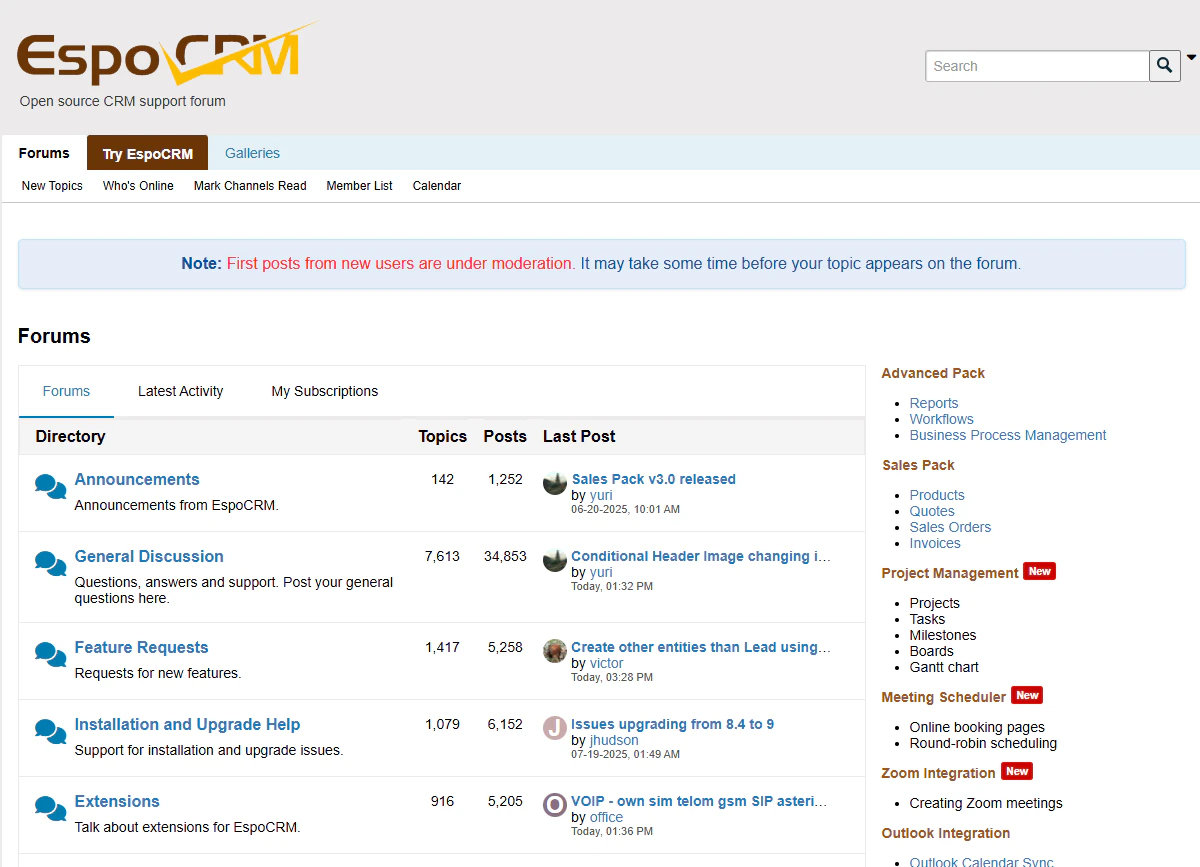This screenshot has height=867, width=1200.
Task: Click yuri's avatar in General Discussion row
Action: pyautogui.click(x=555, y=560)
